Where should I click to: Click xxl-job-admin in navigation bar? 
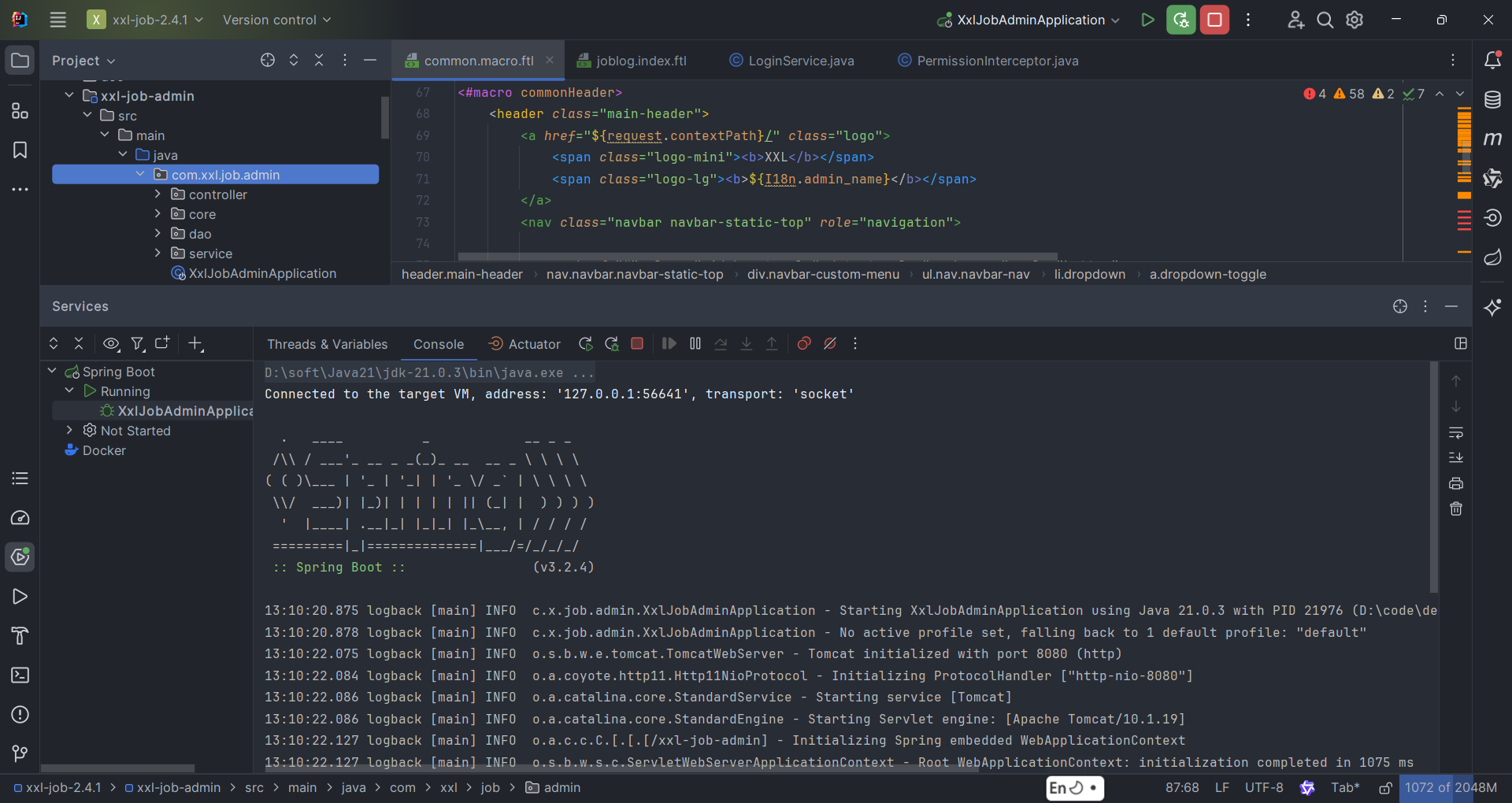(x=172, y=788)
